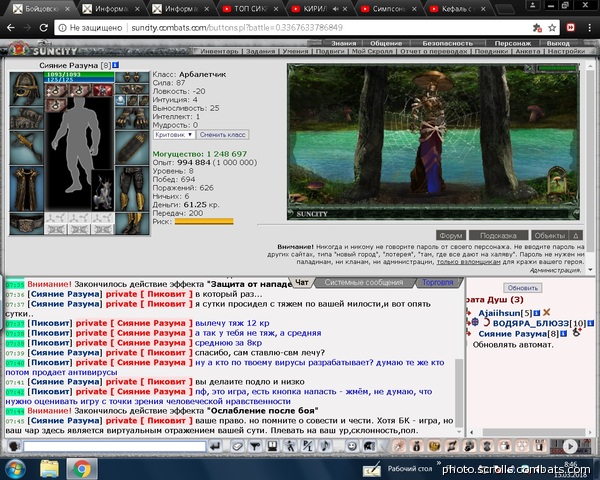Viewport: 600px width, 480px height.
Task: Click the crossed swords icon by Ajaiihsun
Action: [546, 312]
